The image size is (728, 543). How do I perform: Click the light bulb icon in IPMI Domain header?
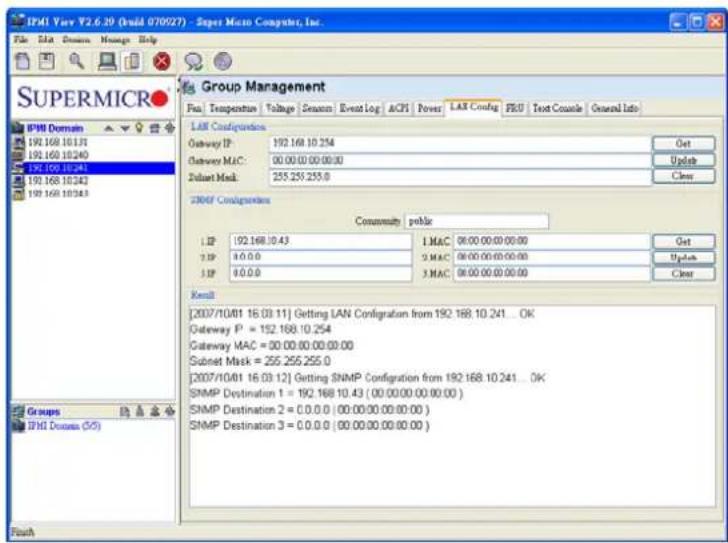pyautogui.click(x=139, y=128)
